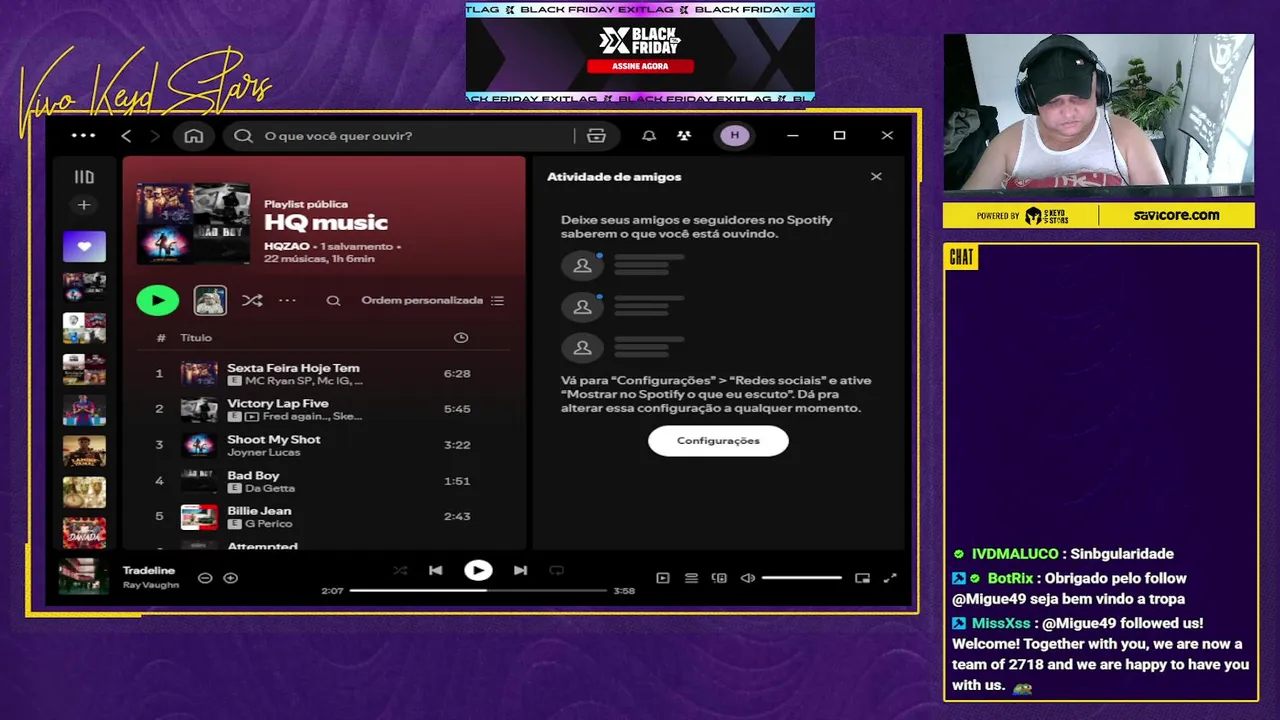Open artist link 'Joyner Lucas'
This screenshot has height=720, width=1280.
[x=263, y=452]
